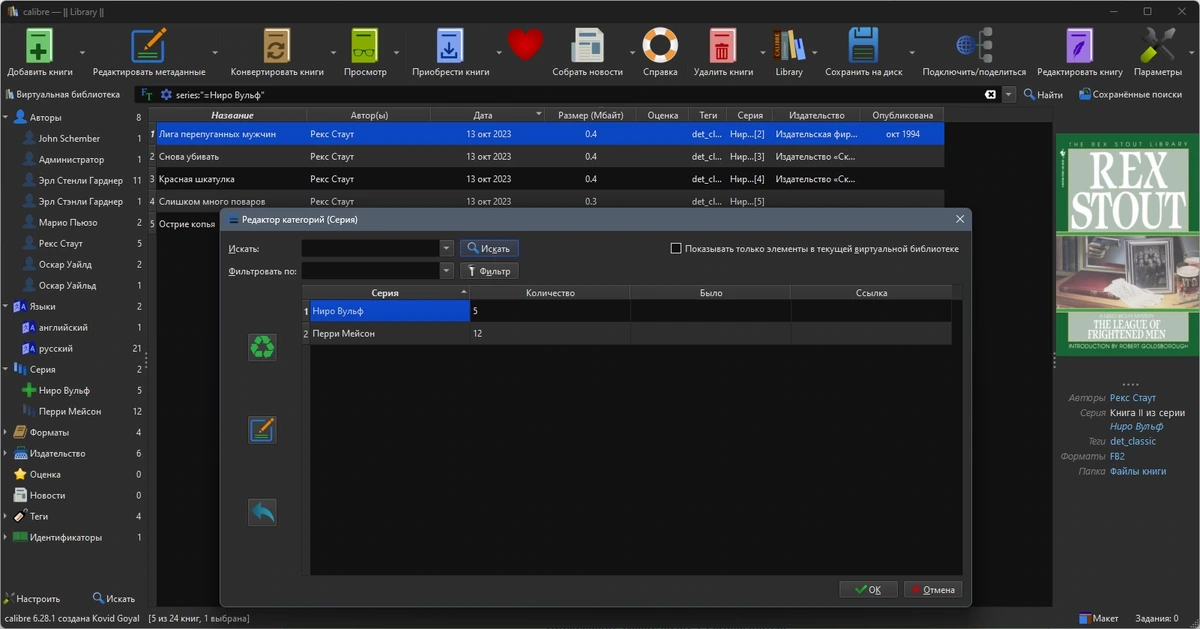Image resolution: width=1200 pixels, height=629 pixels.
Task: Click the blue undo arrow icon in dialog
Action: tap(262, 513)
